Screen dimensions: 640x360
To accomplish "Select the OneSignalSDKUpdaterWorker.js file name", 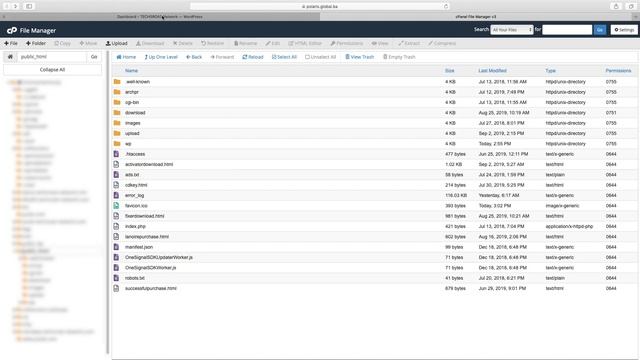I will pyautogui.click(x=159, y=257).
